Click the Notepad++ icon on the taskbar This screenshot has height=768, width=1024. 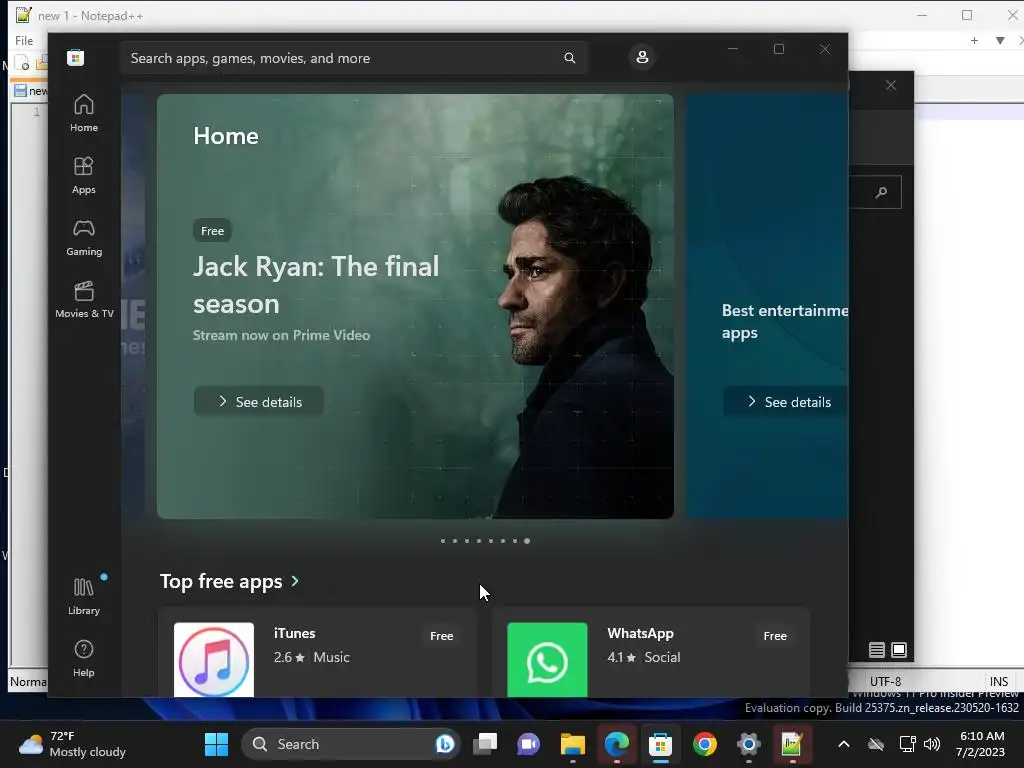point(792,744)
